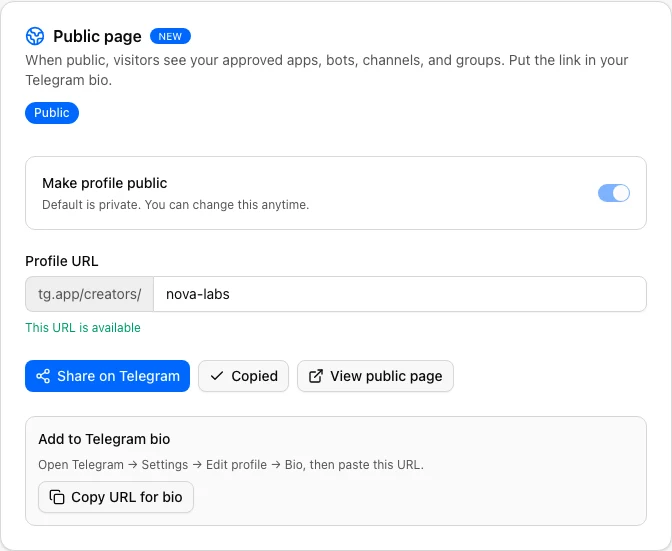Click the Share on Telegram button
Screen dimensions: 672x551
coord(108,376)
